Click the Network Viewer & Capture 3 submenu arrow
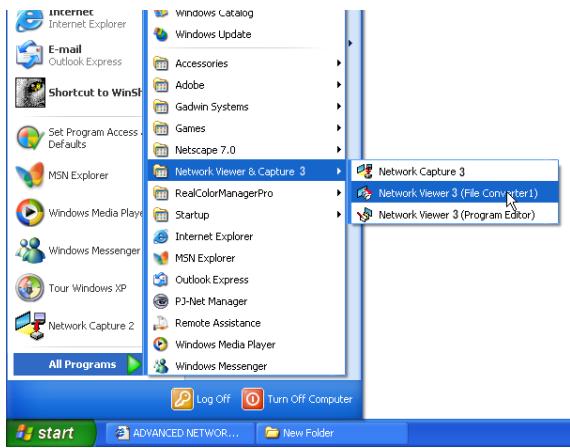 pyautogui.click(x=339, y=171)
